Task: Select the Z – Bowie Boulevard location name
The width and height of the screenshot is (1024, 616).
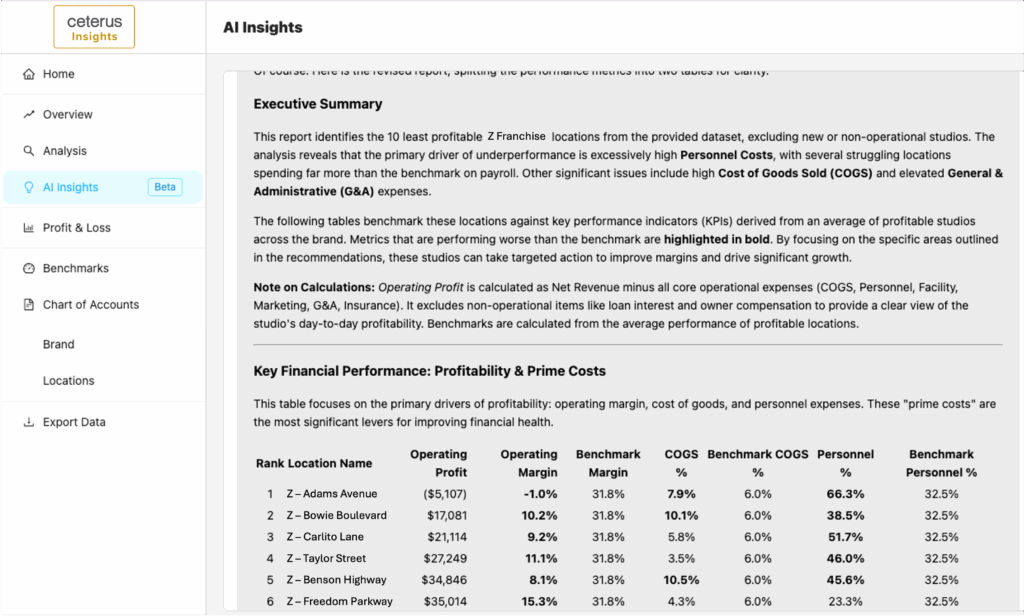Action: (x=336, y=515)
